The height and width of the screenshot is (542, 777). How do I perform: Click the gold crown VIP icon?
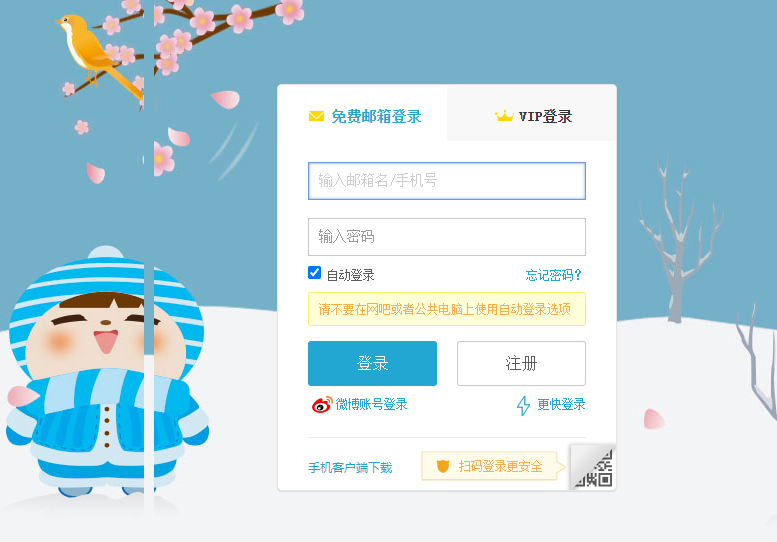504,116
